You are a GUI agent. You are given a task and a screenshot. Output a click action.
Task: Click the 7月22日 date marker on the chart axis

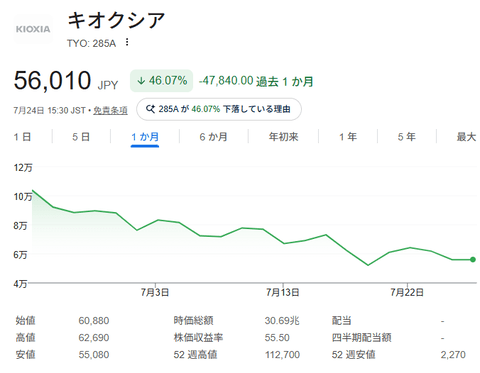pyautogui.click(x=407, y=292)
